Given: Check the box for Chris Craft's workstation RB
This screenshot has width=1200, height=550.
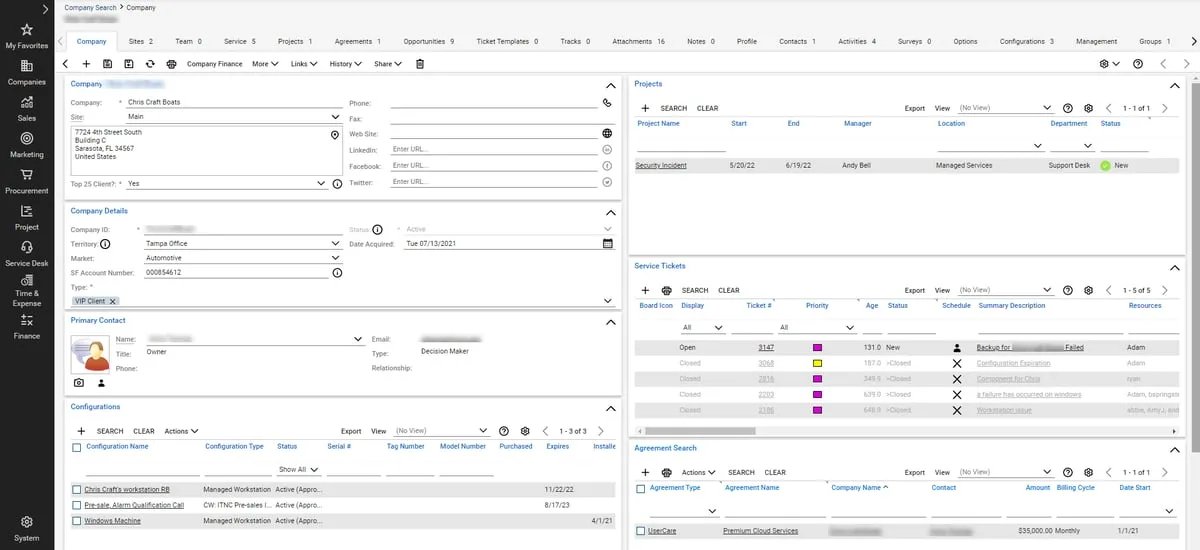Looking at the screenshot, I should (77, 490).
